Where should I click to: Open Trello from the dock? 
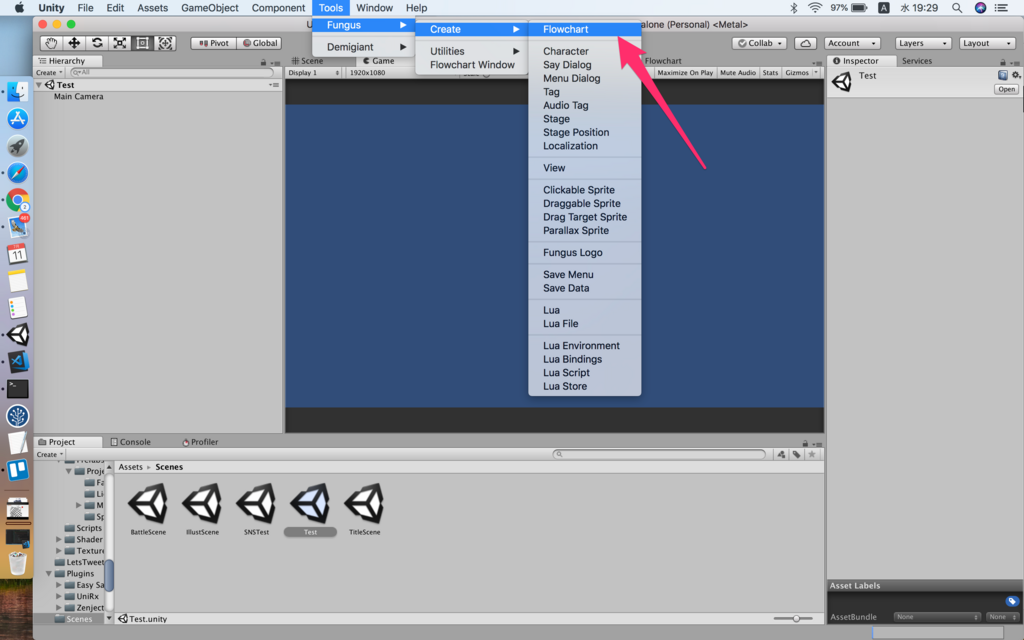coord(18,470)
